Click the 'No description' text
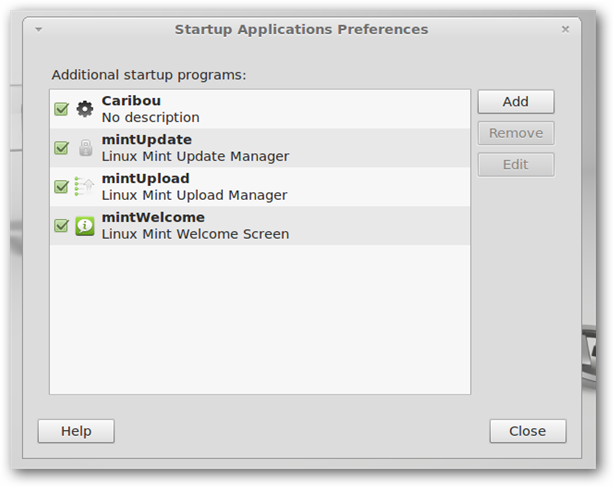The width and height of the screenshot is (614, 487). [x=151, y=117]
